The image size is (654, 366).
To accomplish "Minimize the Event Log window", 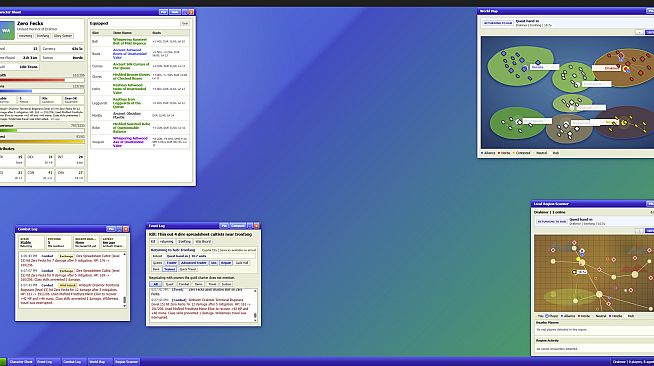I will click(250, 226).
